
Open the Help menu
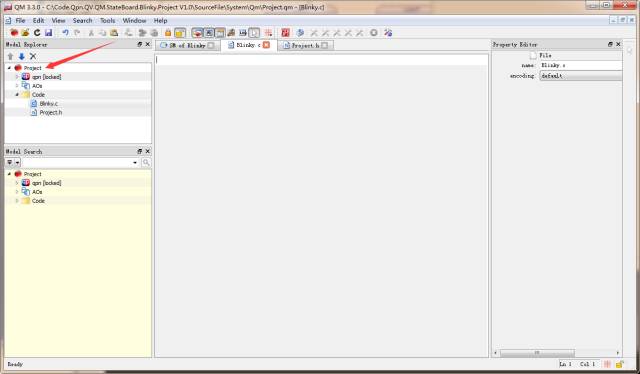[x=160, y=20]
